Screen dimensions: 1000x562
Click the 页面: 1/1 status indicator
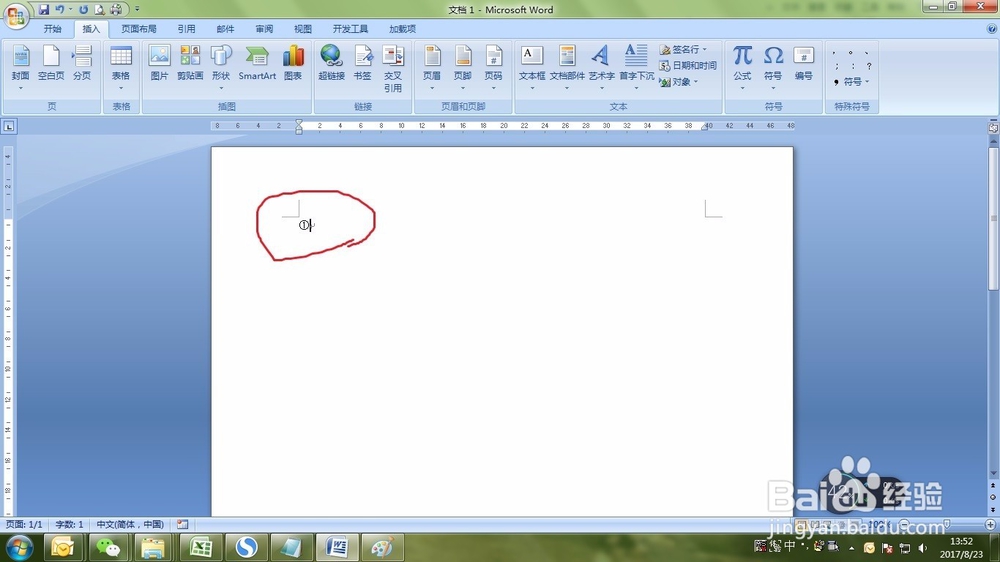24,524
